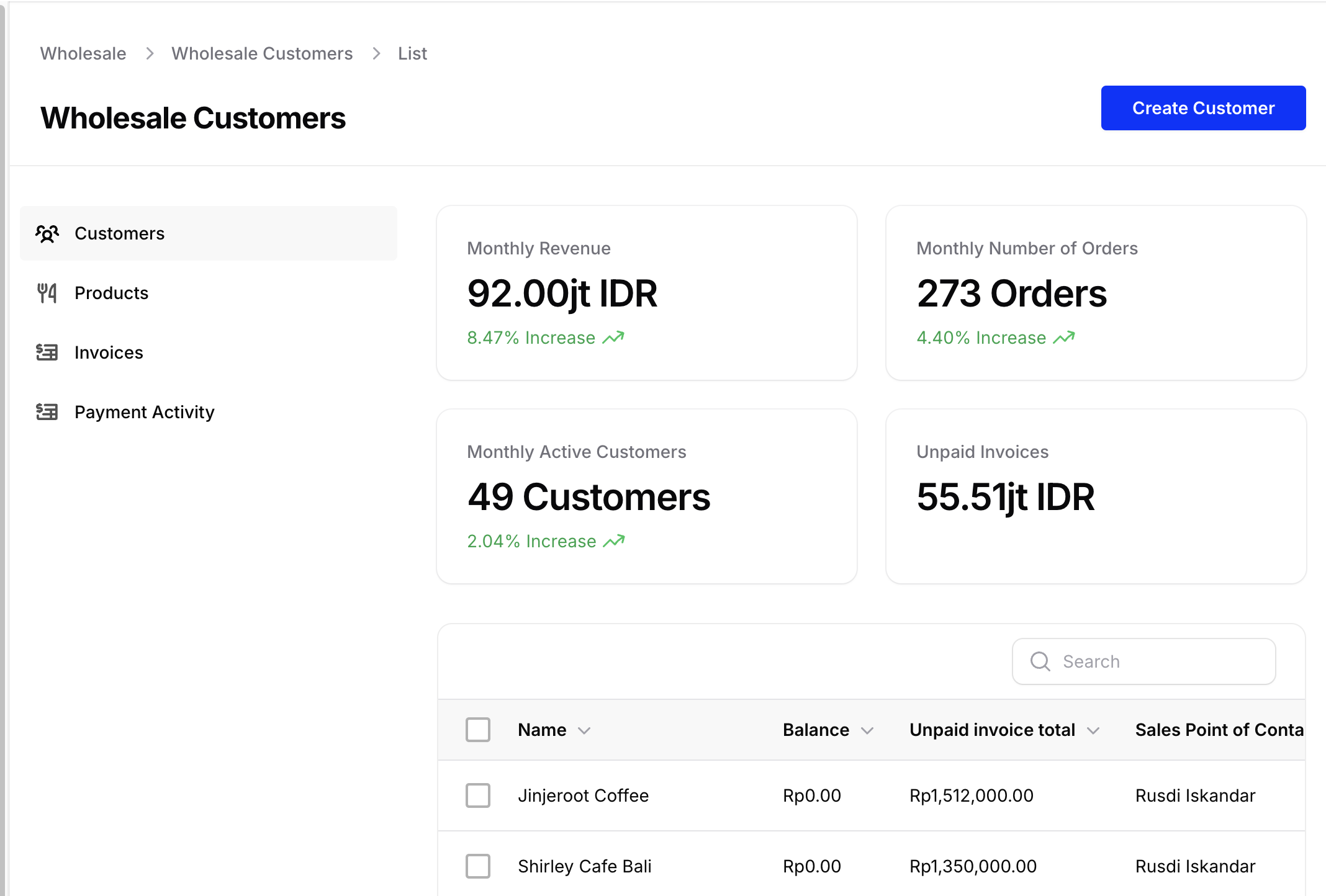The image size is (1326, 896).
Task: Click trend arrow beside 2.04% Increase
Action: click(x=614, y=541)
